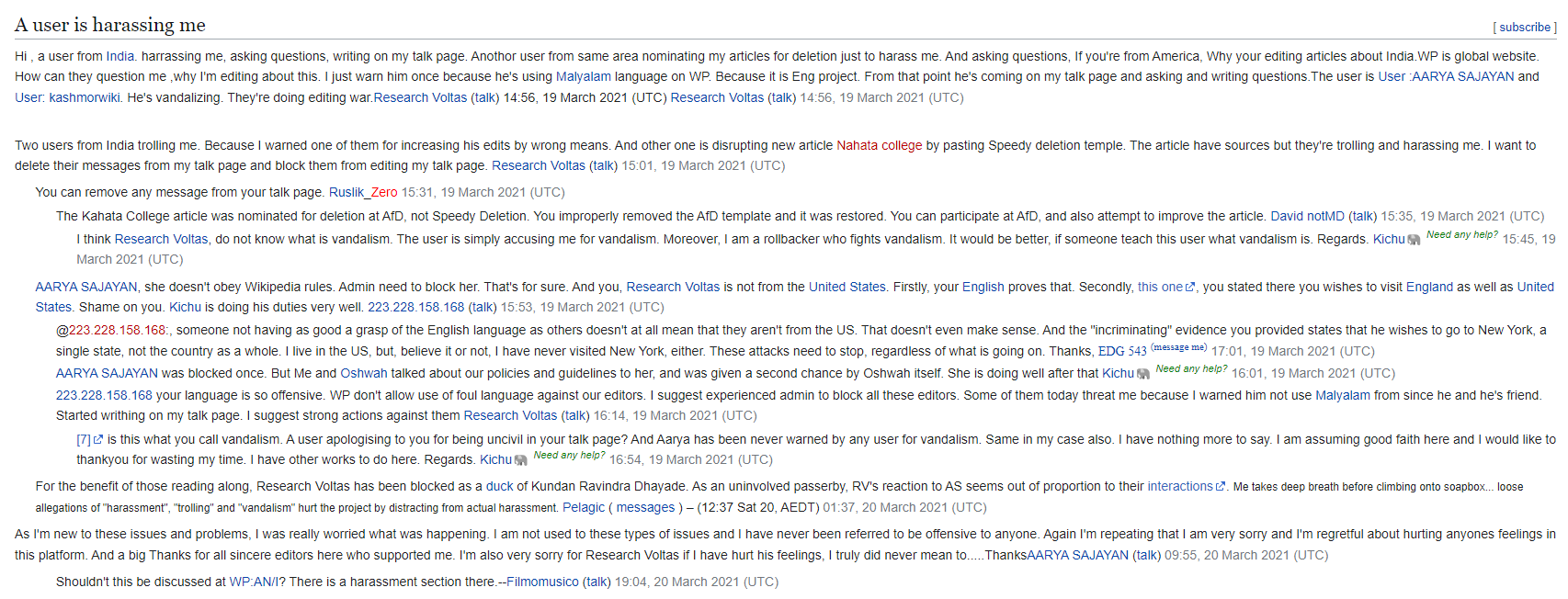Open AARYA SAJAYAN link before "was blocked once"
Screen dimensions: 1568x599
107,373
